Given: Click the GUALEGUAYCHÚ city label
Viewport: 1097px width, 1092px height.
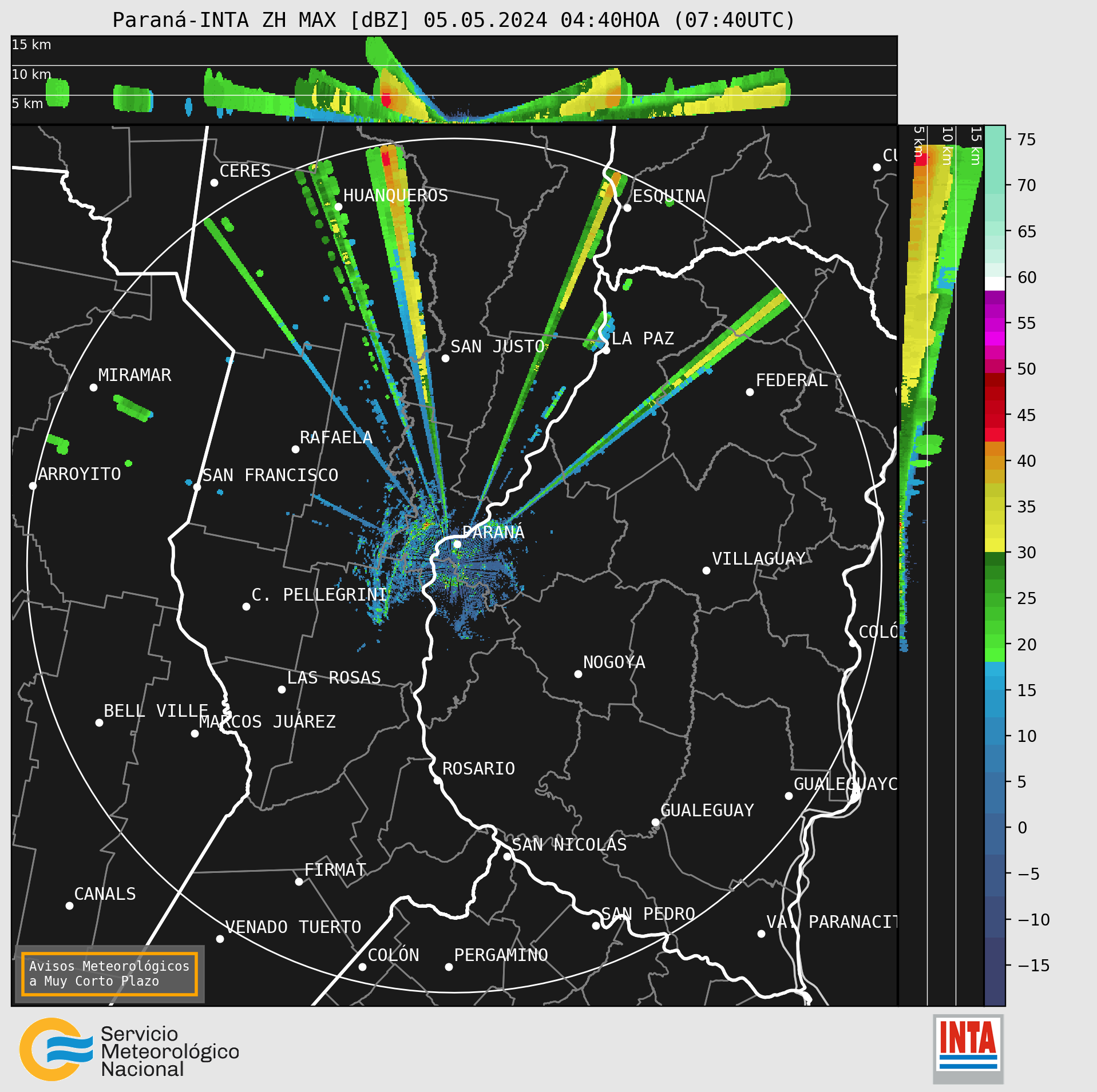Looking at the screenshot, I should click(x=845, y=784).
